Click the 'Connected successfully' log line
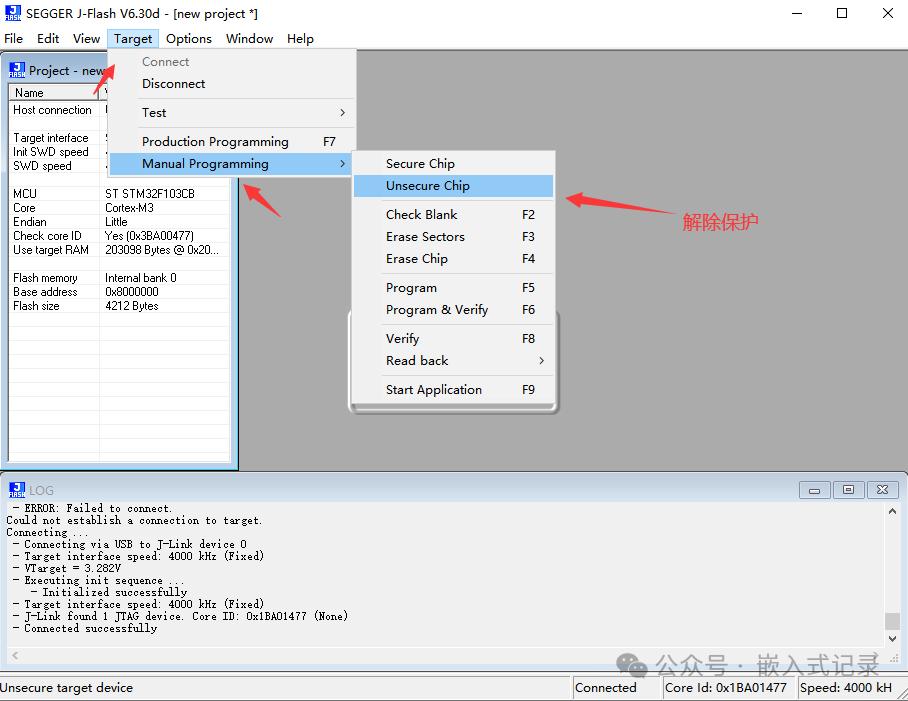908x701 pixels. click(x=85, y=628)
